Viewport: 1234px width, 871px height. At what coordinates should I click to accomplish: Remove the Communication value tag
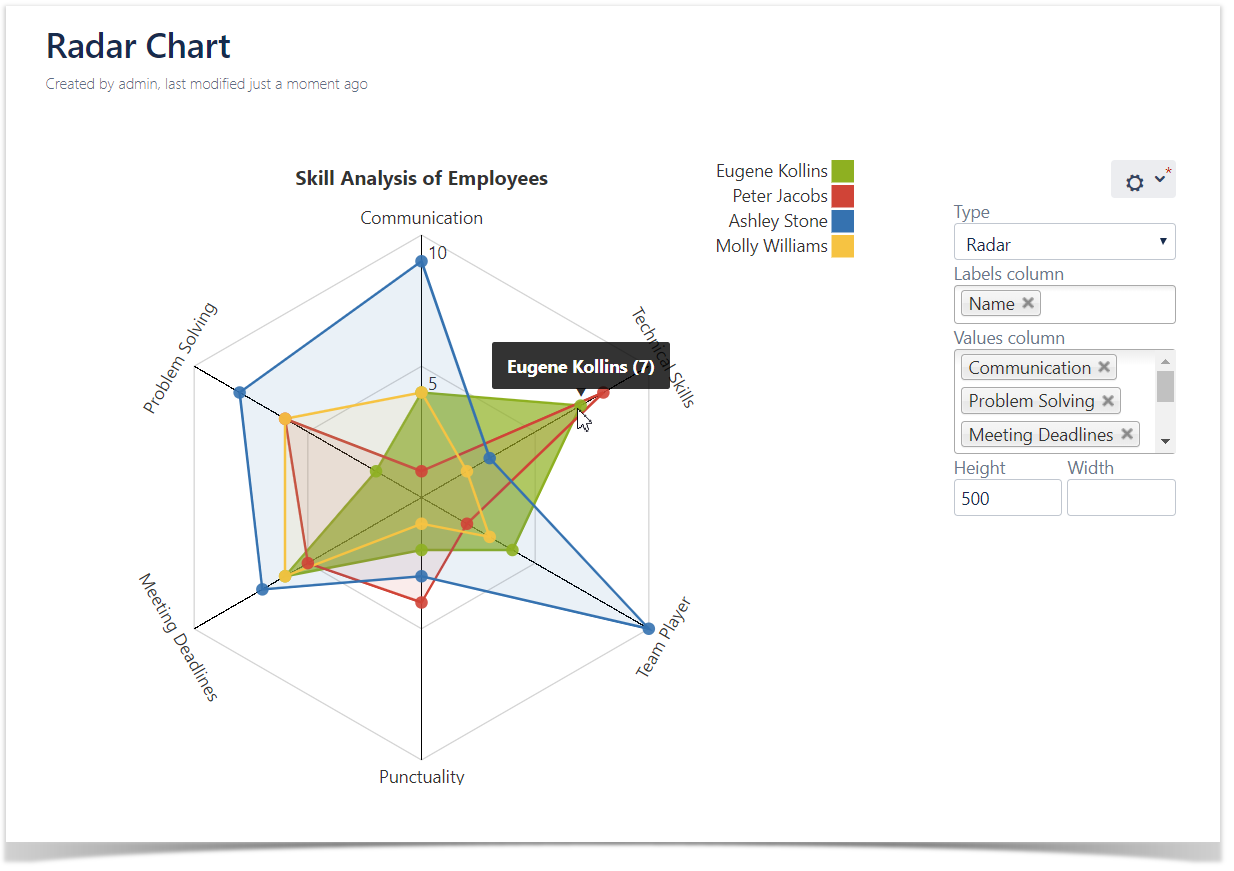click(x=1104, y=367)
